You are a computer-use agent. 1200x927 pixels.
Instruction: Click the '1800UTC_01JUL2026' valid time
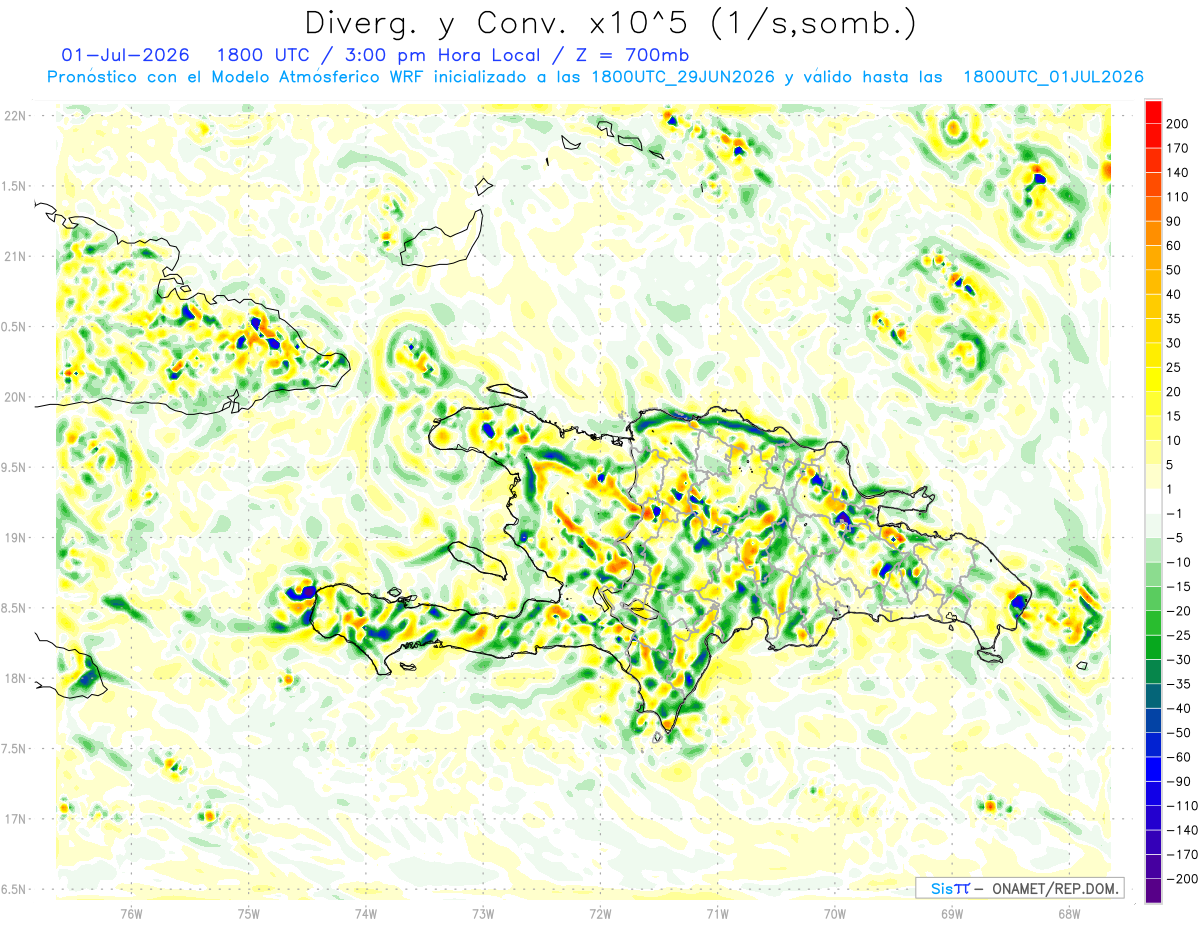pos(1053,77)
